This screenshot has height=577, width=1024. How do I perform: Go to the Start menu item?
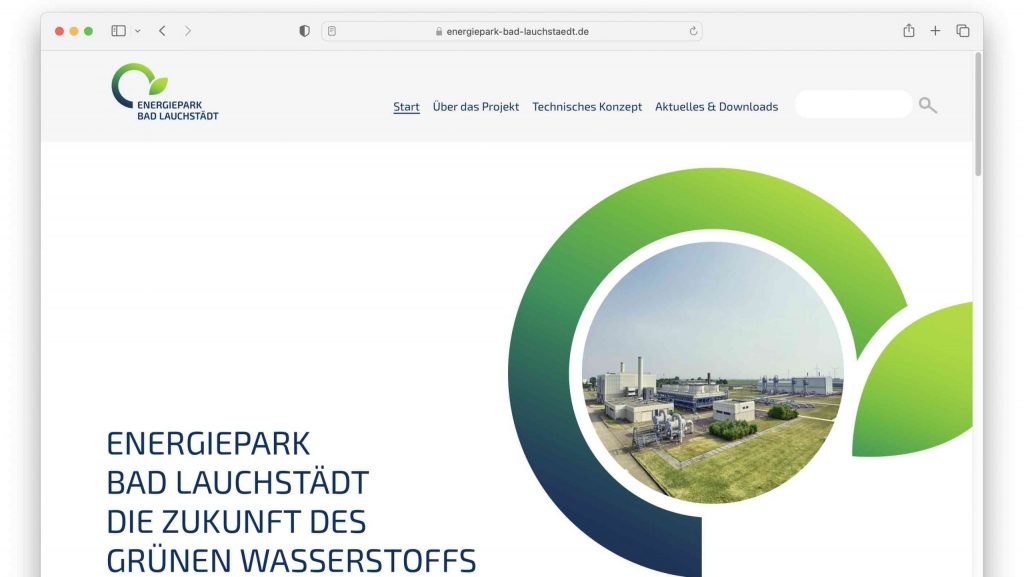point(406,106)
